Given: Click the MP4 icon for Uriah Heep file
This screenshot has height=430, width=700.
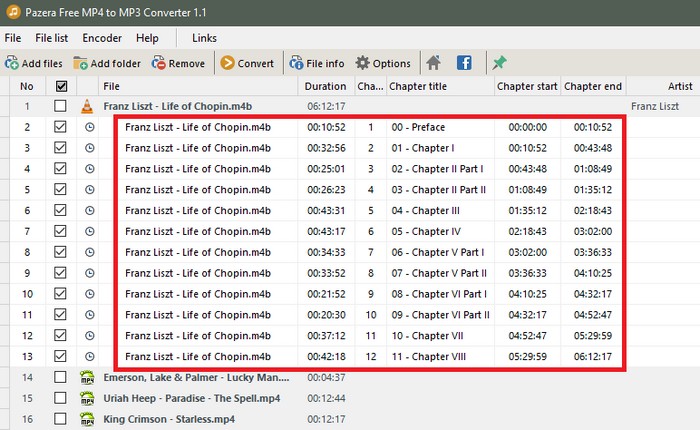Looking at the screenshot, I should tap(87, 398).
